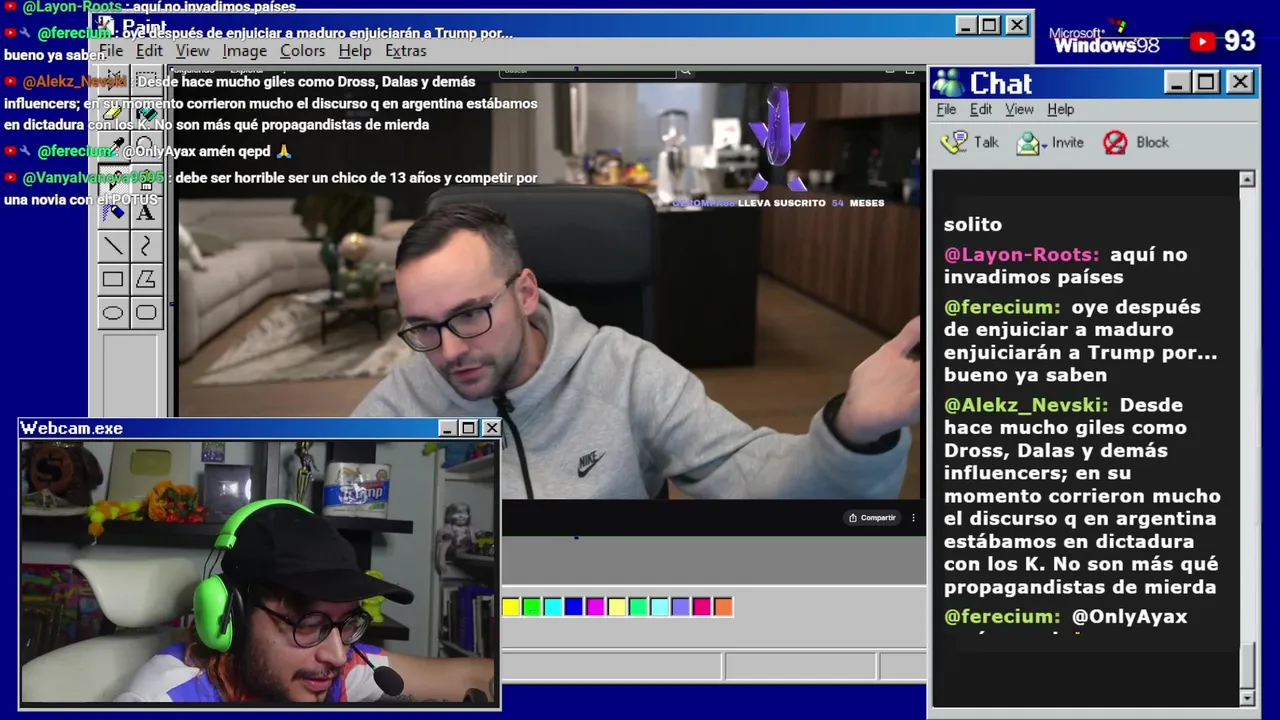Click the @OnlyAyax mention in Chat window
Image resolution: width=1280 pixels, height=720 pixels.
[1129, 617]
